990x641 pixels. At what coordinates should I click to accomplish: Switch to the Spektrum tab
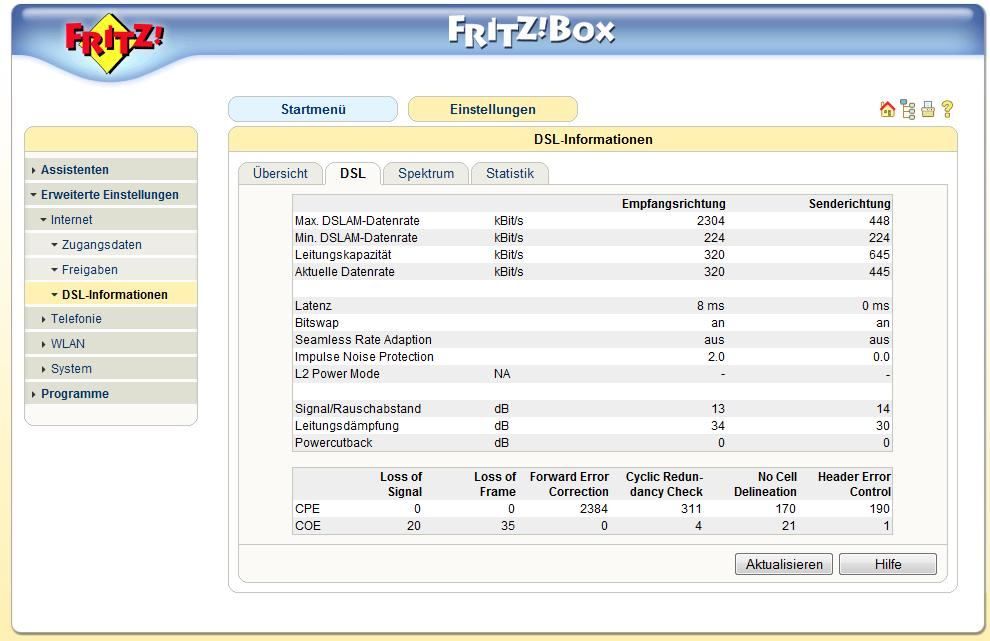pyautogui.click(x=426, y=174)
